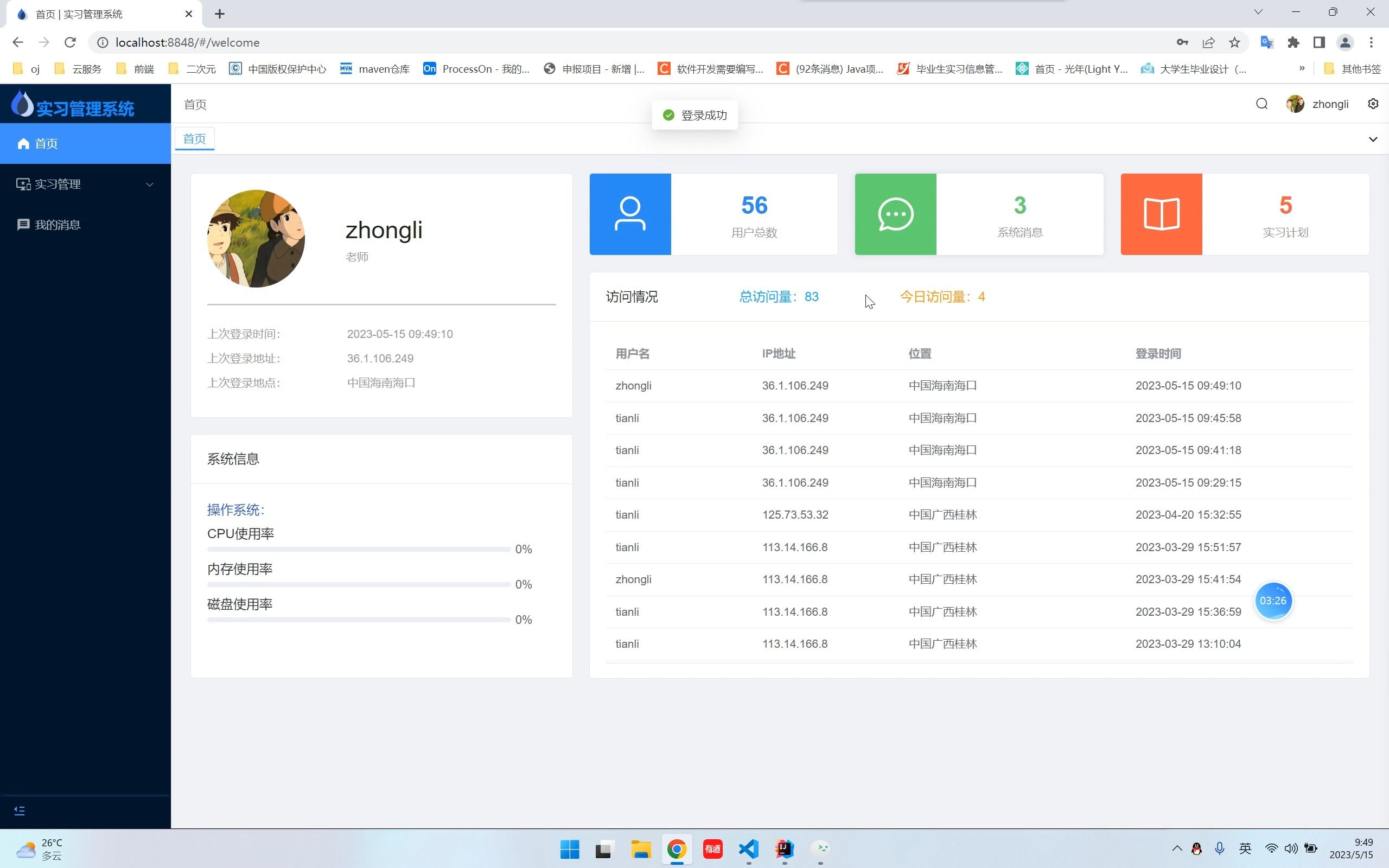Screen dimensions: 1389x868
Task: Click the zhongli avatar in the top bar
Action: click(1295, 104)
